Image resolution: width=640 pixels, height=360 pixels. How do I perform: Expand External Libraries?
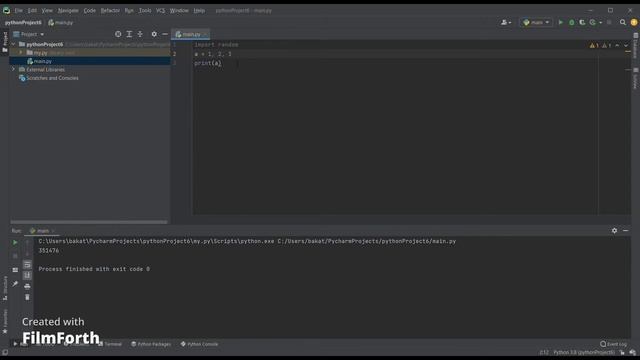coord(13,69)
